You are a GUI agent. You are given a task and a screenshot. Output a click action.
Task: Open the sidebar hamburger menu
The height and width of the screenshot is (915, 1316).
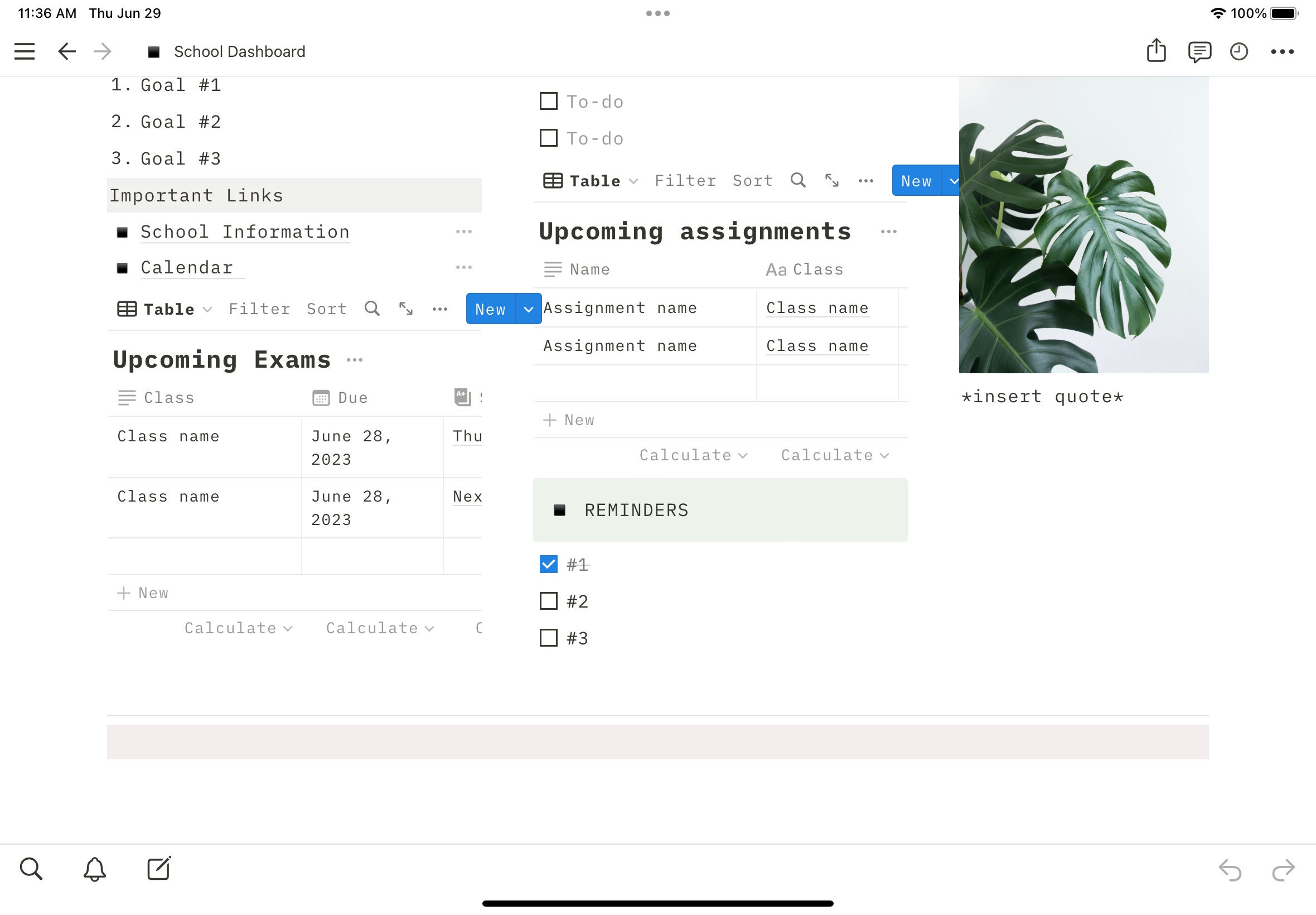click(25, 51)
